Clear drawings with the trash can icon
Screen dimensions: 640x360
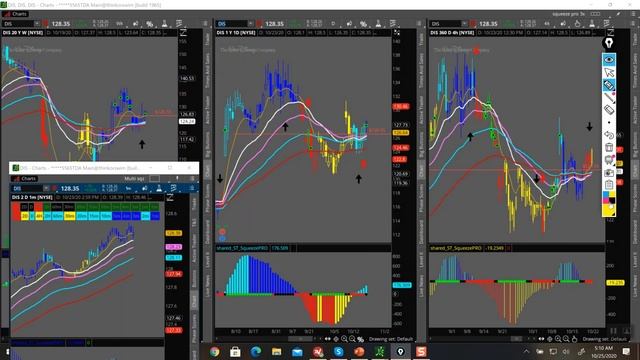click(x=609, y=147)
